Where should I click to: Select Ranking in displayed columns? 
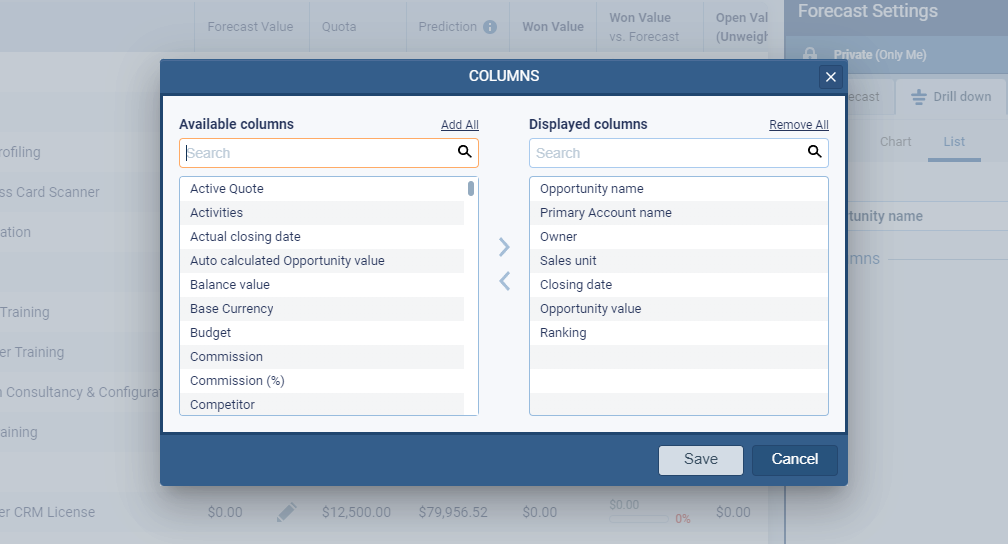click(563, 333)
